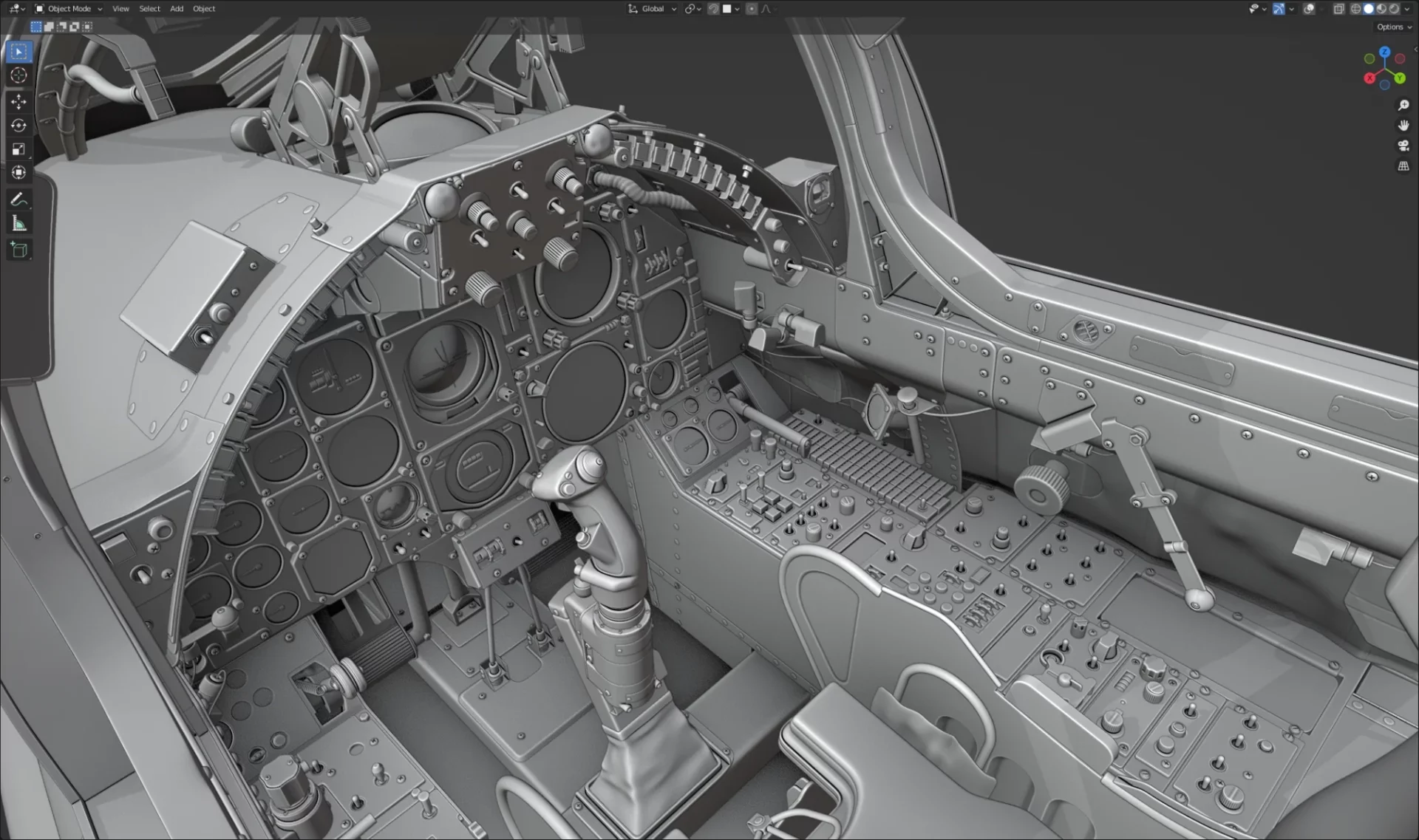1419x840 pixels.
Task: Select the Move tool
Action: (x=18, y=101)
